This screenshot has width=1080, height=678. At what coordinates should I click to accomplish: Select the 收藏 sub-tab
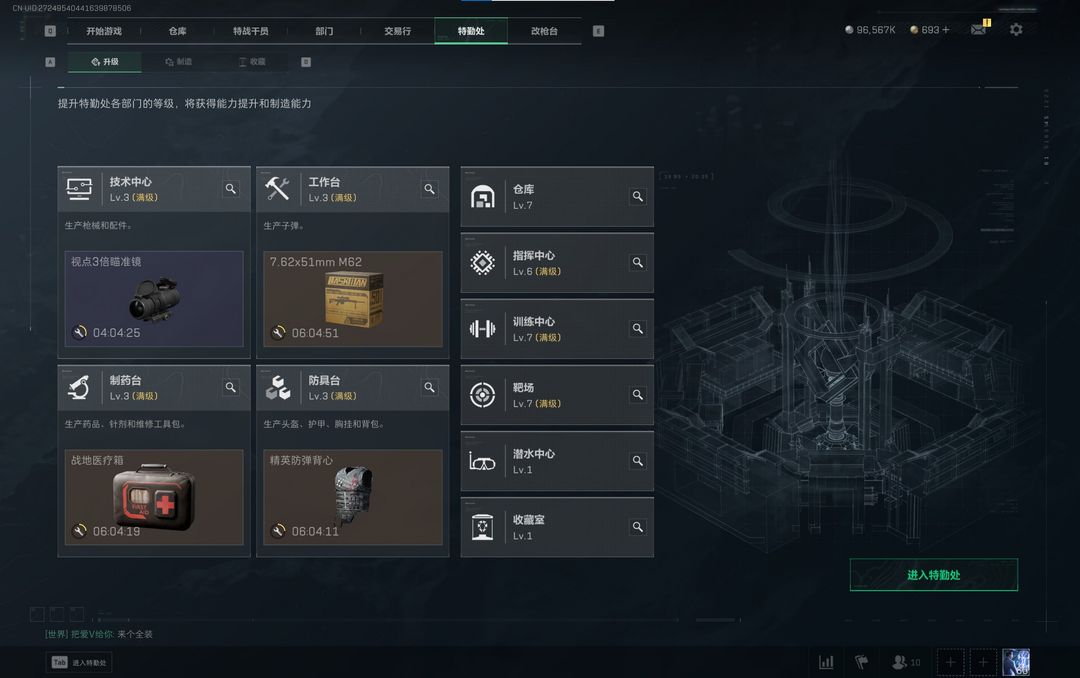click(252, 62)
